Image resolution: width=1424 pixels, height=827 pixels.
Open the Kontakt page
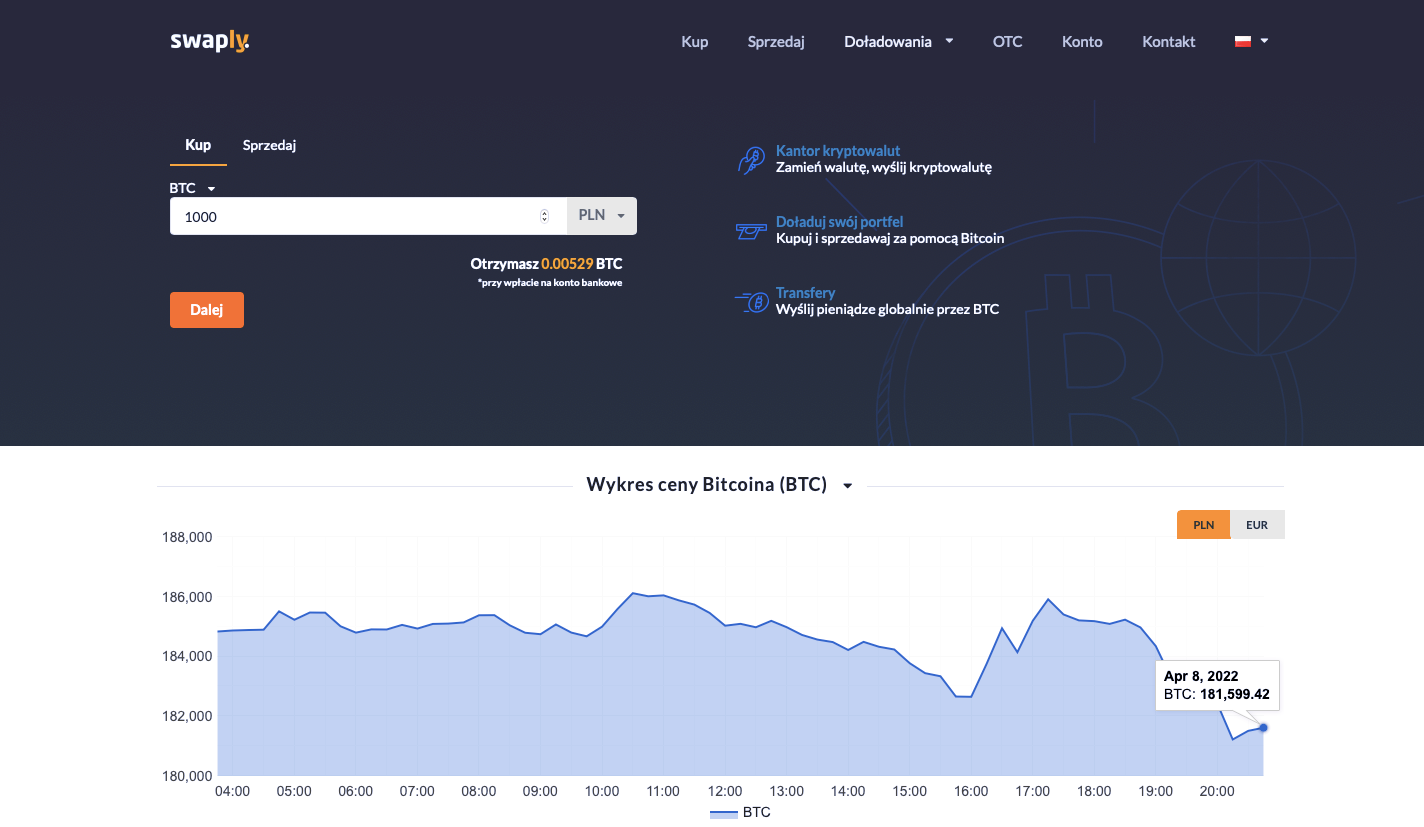pos(1168,41)
